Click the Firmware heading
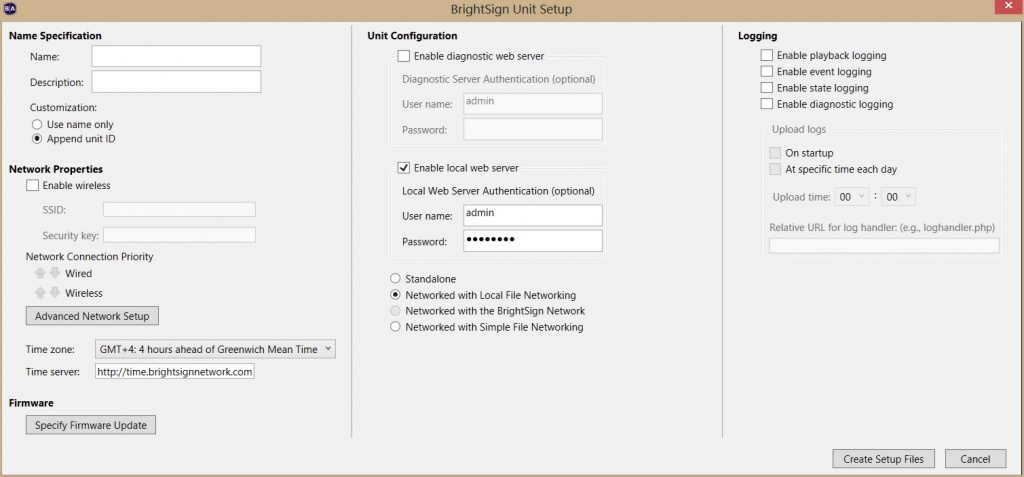The image size is (1024, 477). 31,403
